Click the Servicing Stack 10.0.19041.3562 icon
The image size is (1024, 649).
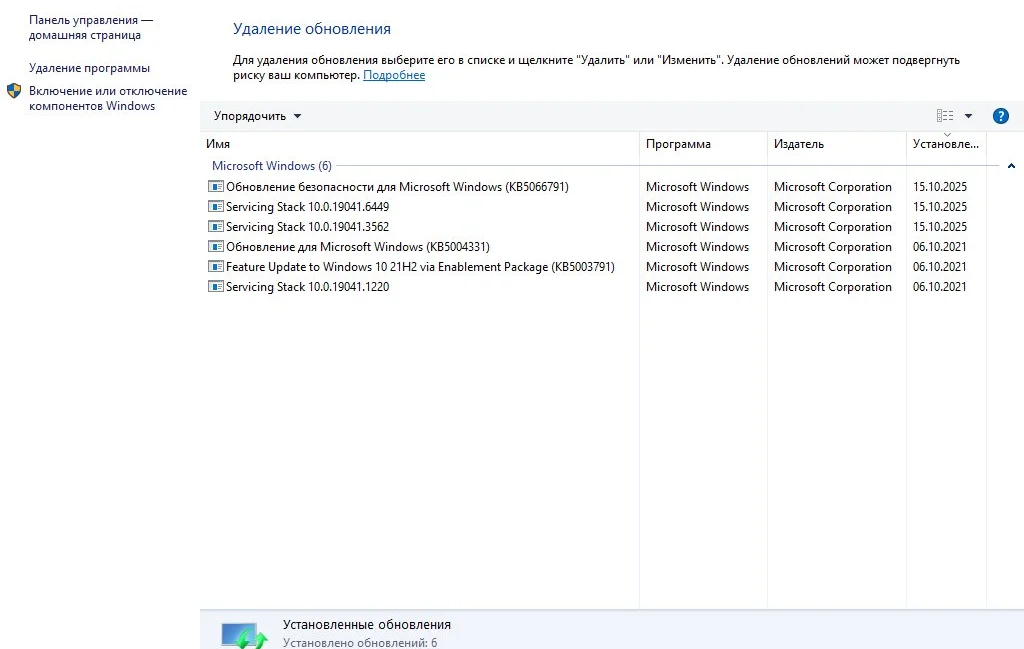[x=215, y=227]
